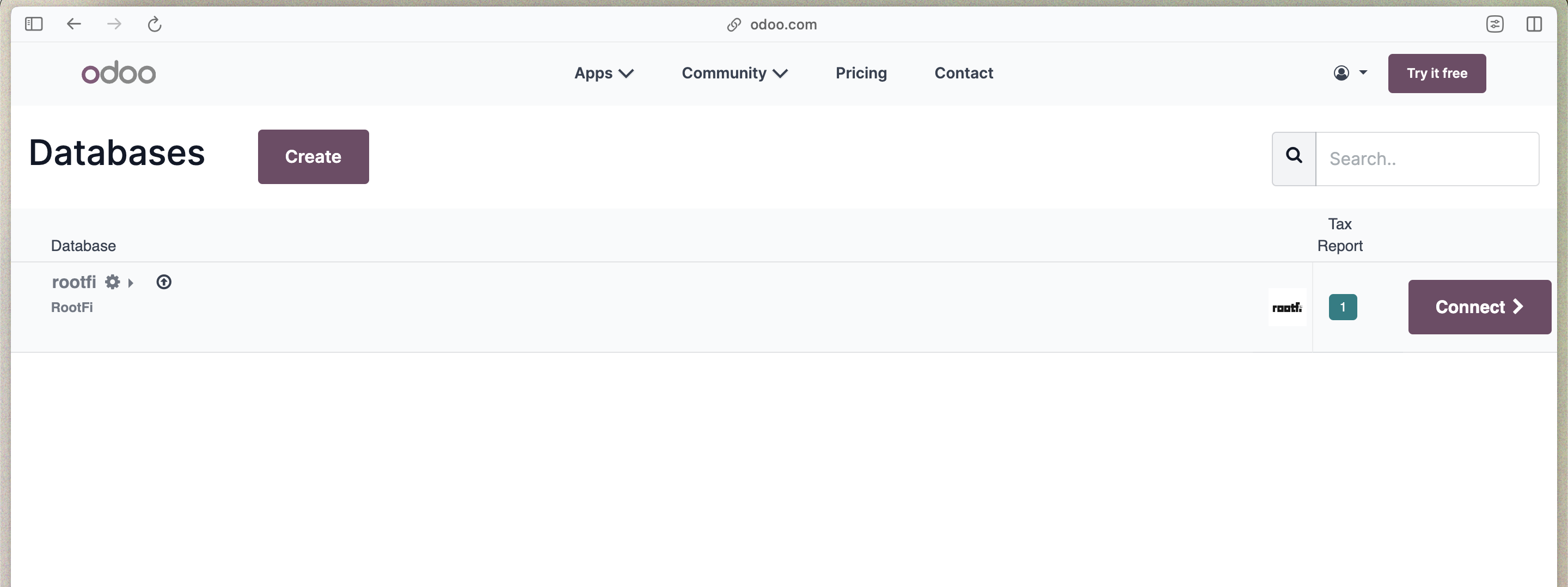Screen dimensions: 1568x587
Task: Toggle the browser sidebar icon
Action: tap(33, 25)
